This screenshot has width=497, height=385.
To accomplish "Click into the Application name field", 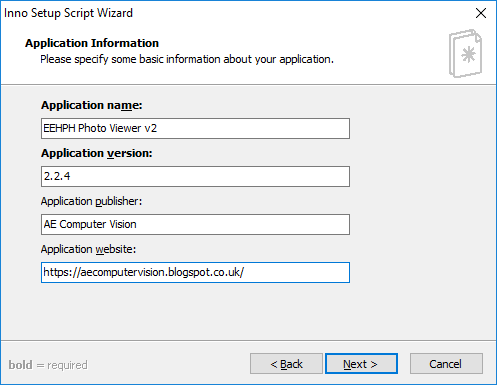I will (x=195, y=128).
